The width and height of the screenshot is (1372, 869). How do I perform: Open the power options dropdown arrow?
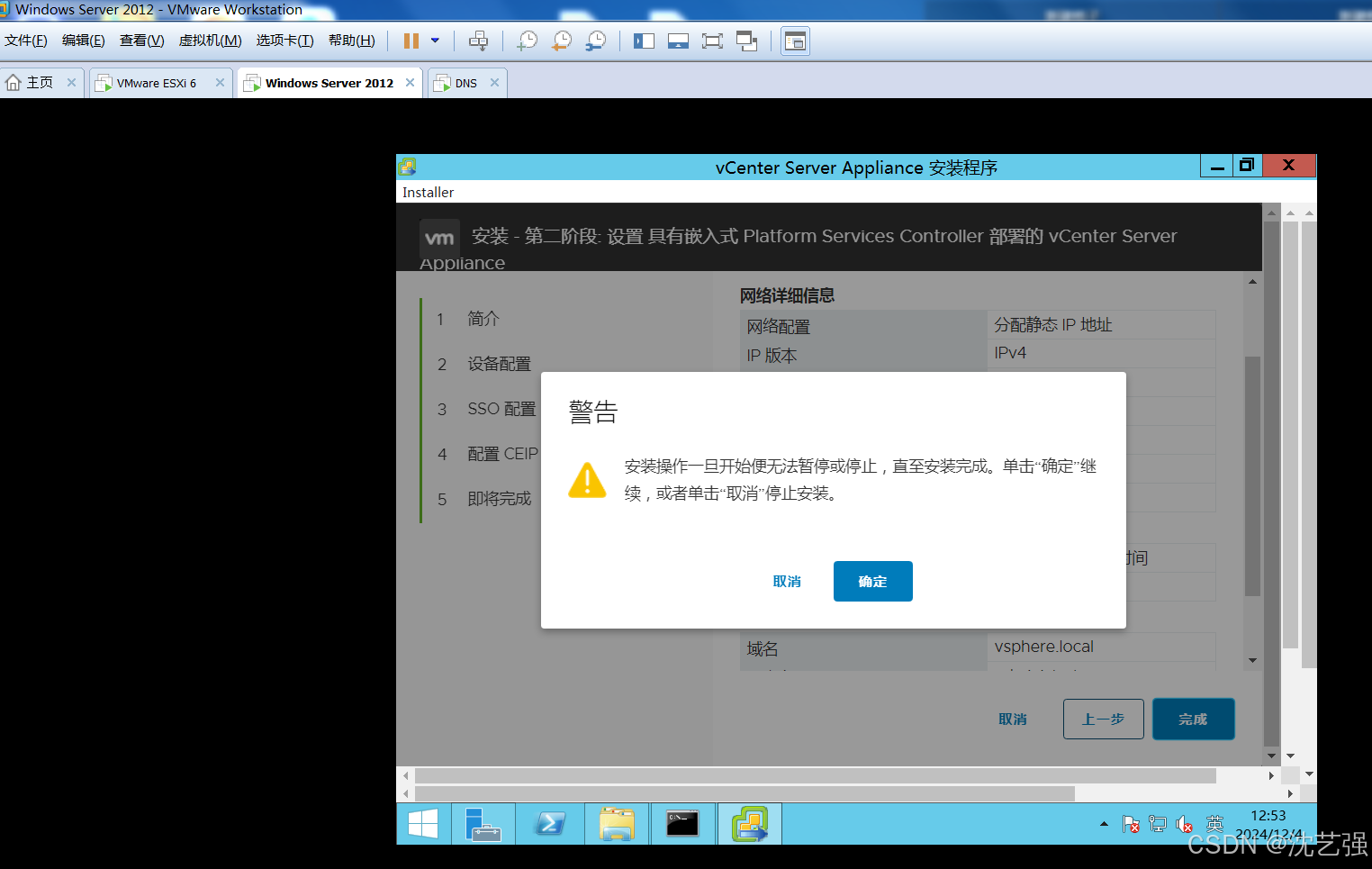435,41
